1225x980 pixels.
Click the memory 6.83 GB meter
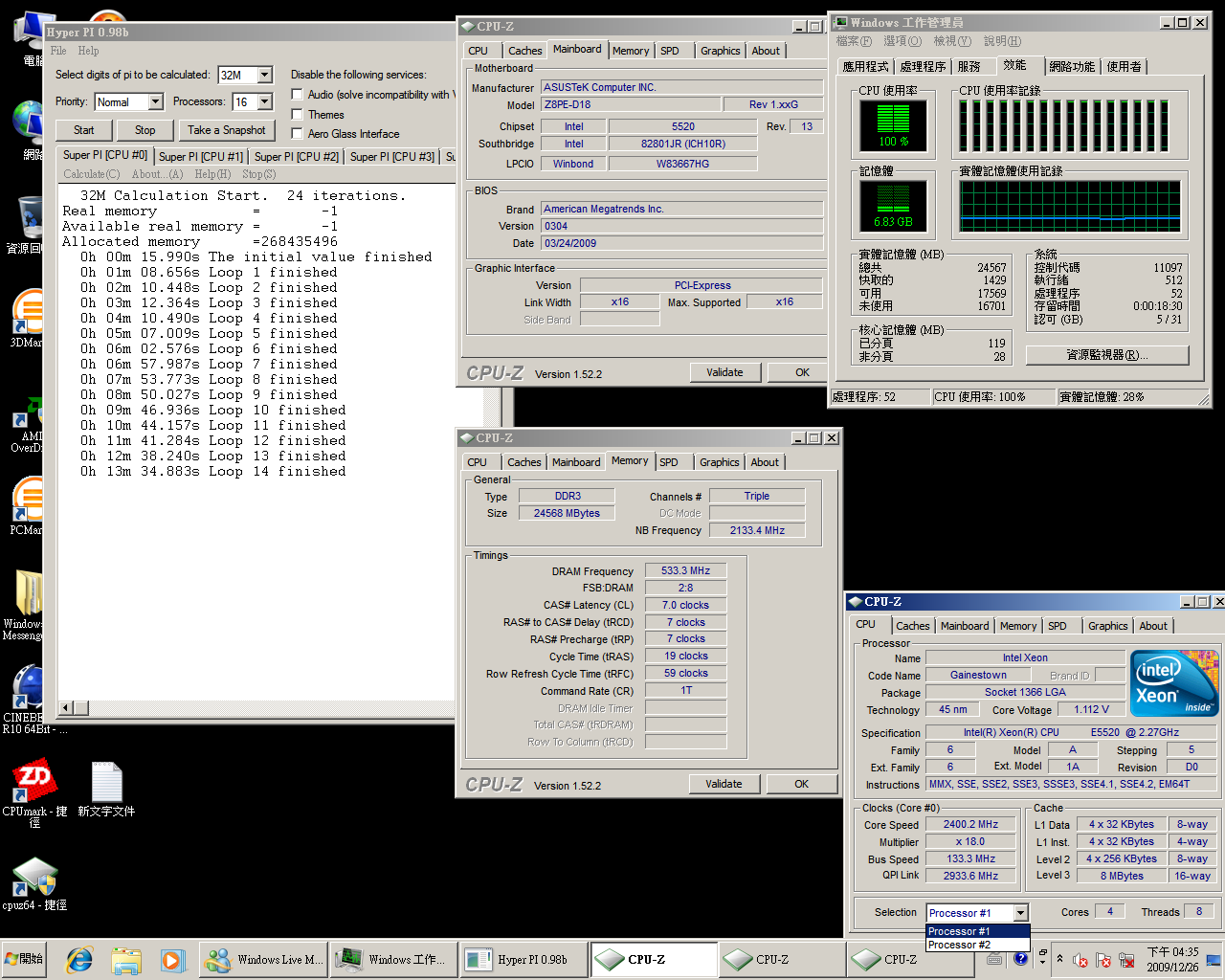click(x=893, y=207)
